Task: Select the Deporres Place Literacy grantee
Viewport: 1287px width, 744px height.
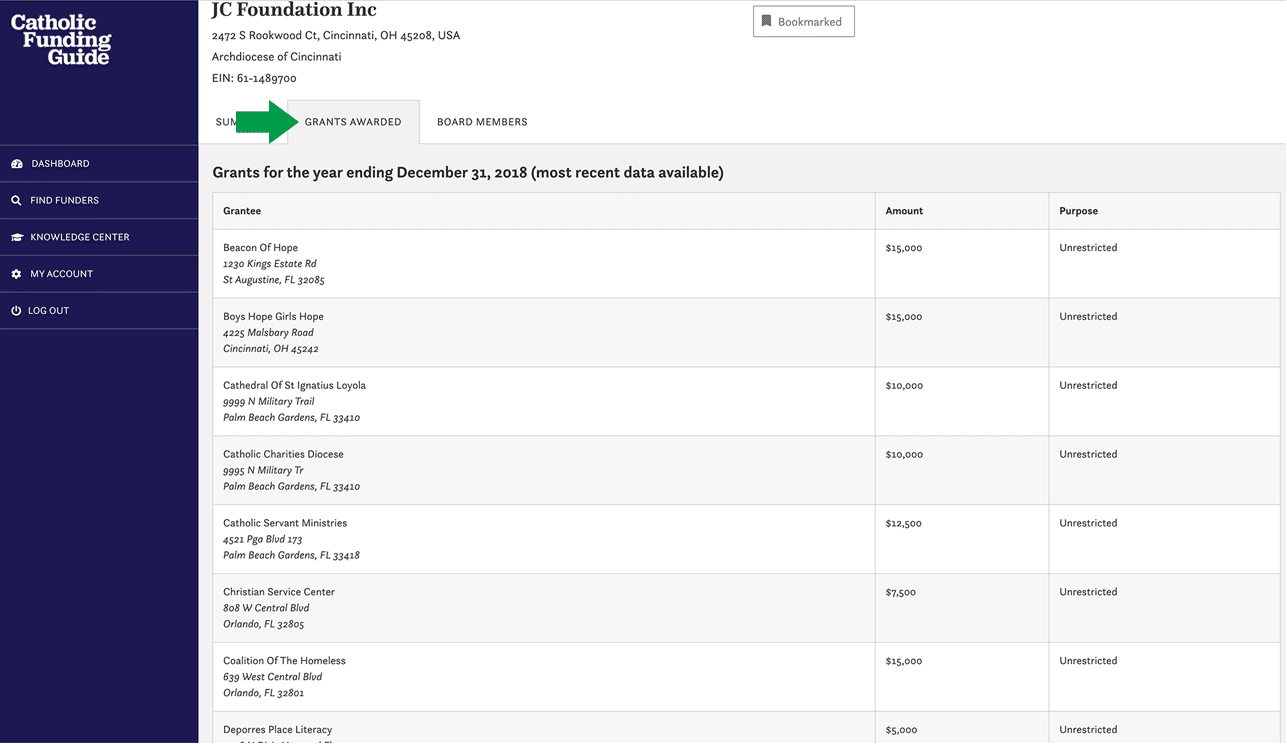Action: click(x=277, y=730)
